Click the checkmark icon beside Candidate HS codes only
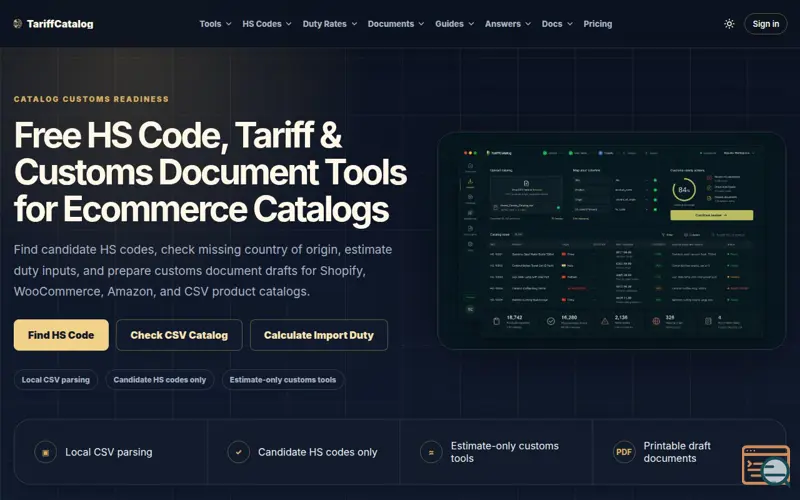This screenshot has width=800, height=500. [x=238, y=452]
